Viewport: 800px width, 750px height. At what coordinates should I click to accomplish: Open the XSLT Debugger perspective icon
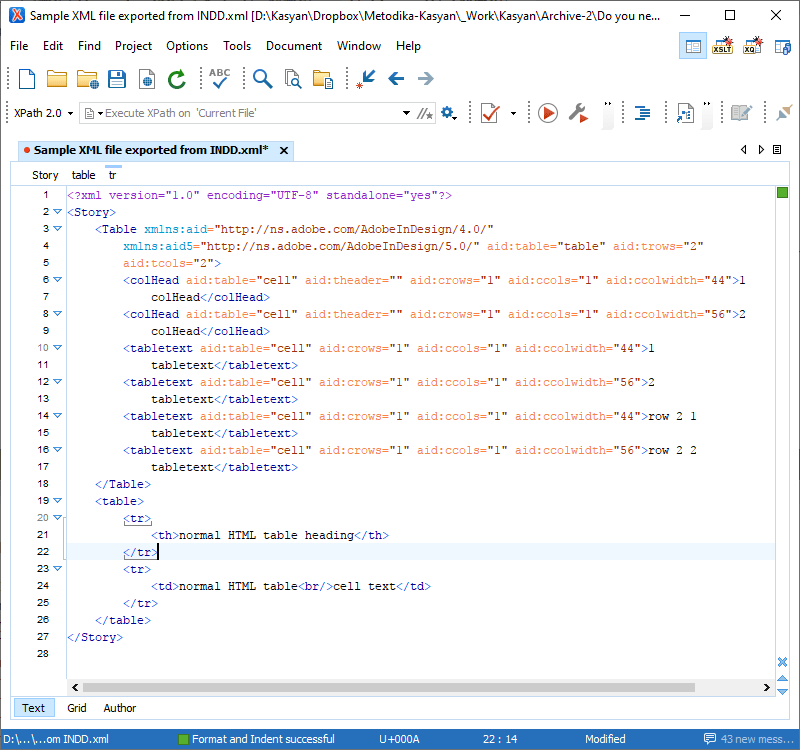coord(722,46)
